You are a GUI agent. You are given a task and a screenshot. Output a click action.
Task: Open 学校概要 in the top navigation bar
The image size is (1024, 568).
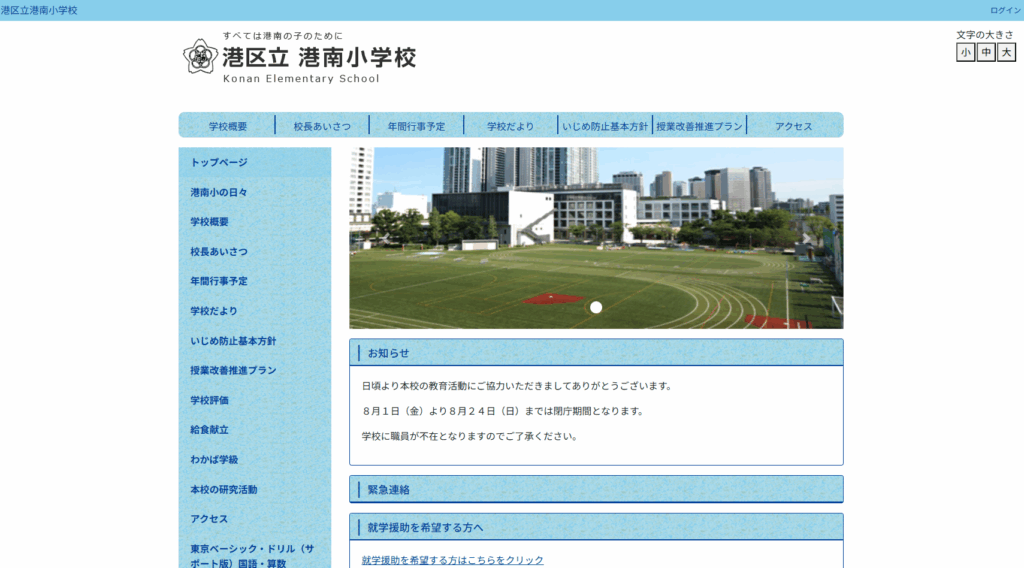tap(228, 127)
